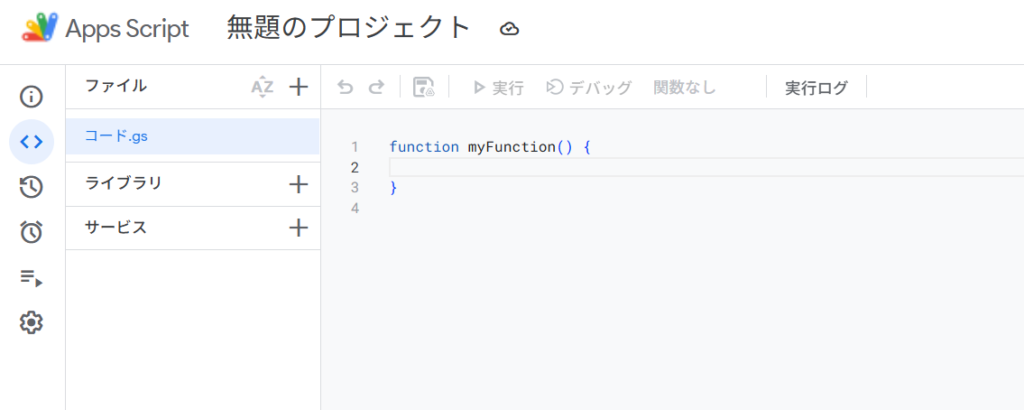Open the Overview info icon in sidebar
1024x410 pixels.
[x=31, y=97]
